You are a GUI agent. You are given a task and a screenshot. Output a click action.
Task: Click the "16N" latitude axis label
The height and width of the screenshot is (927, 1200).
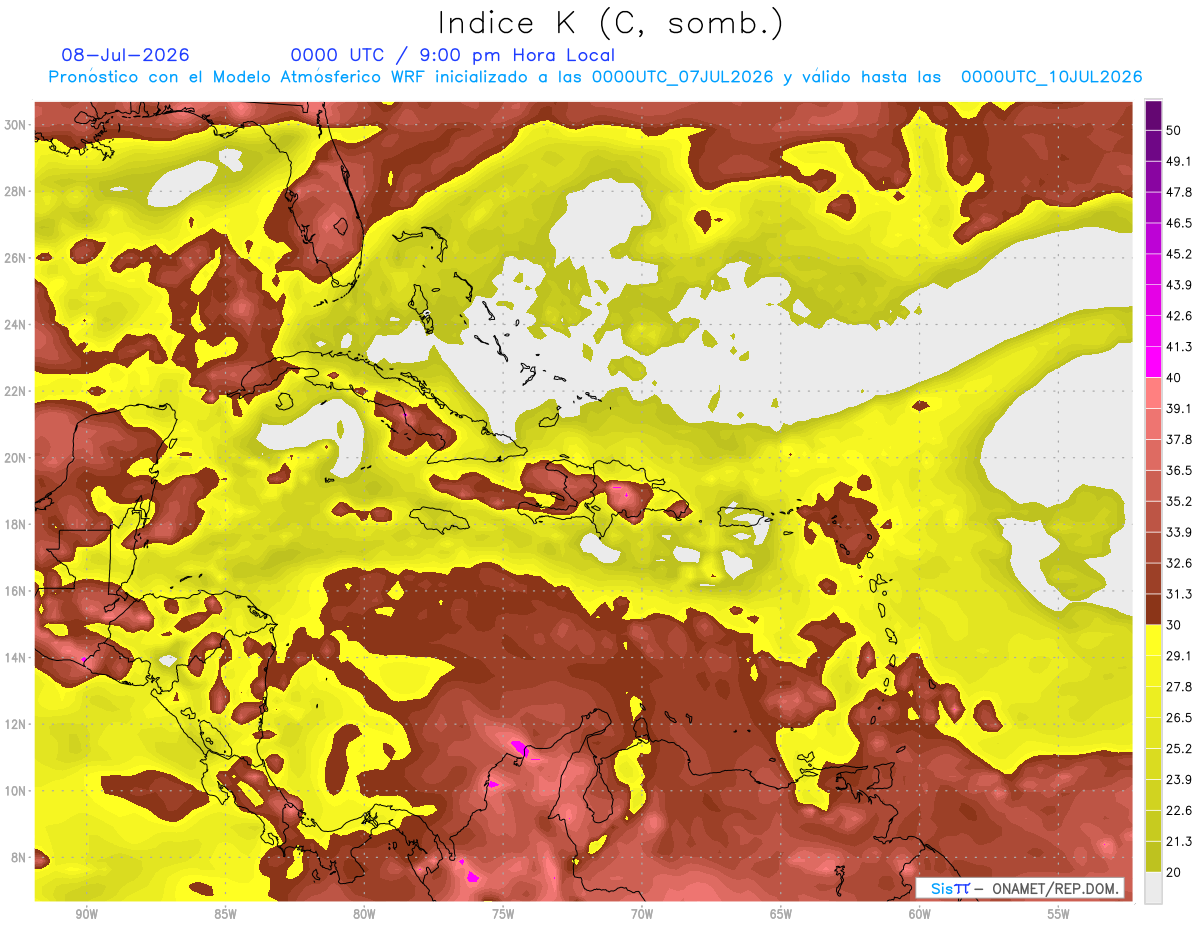tap(16, 591)
